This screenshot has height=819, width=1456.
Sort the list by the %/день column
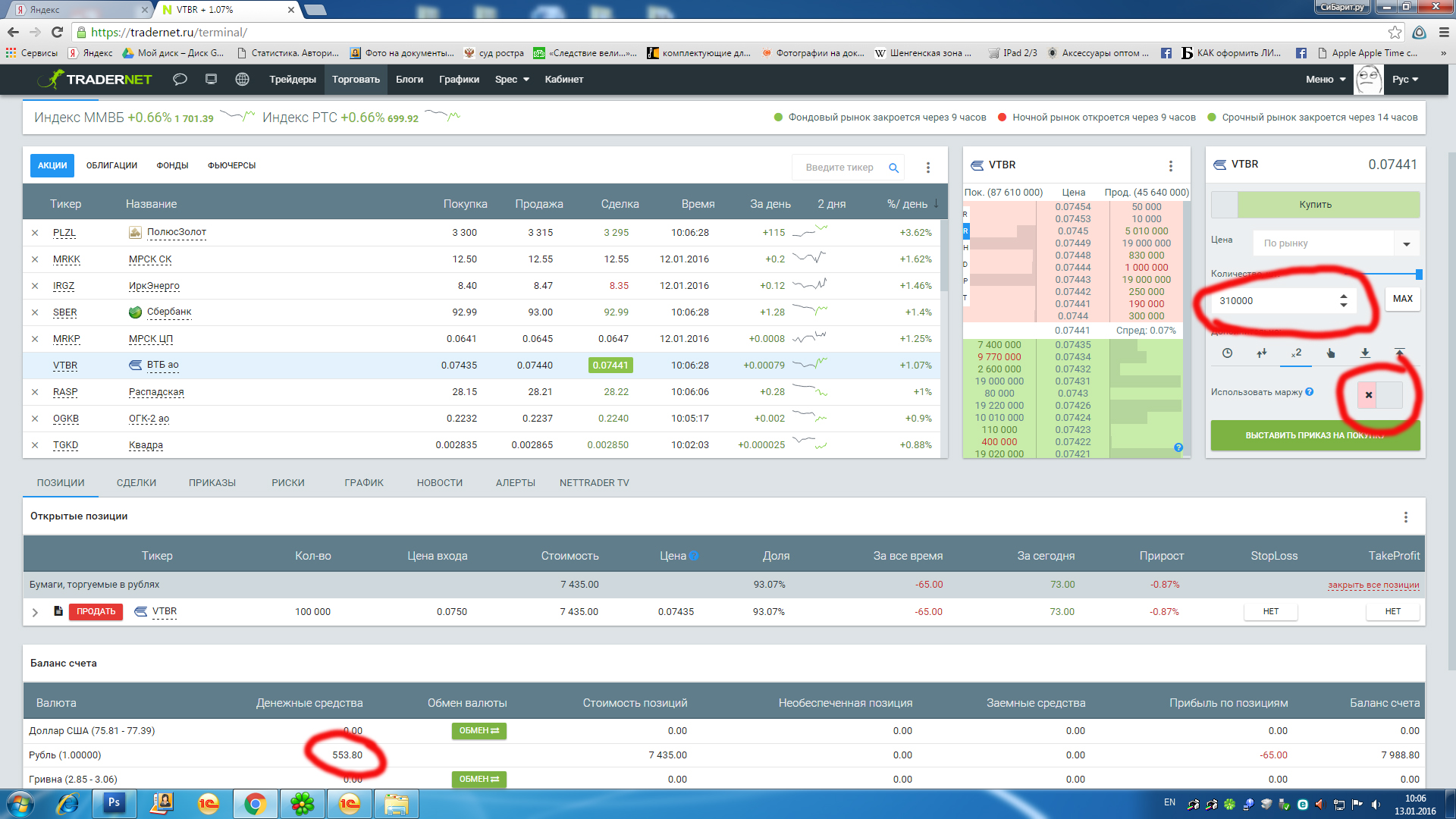pyautogui.click(x=912, y=204)
